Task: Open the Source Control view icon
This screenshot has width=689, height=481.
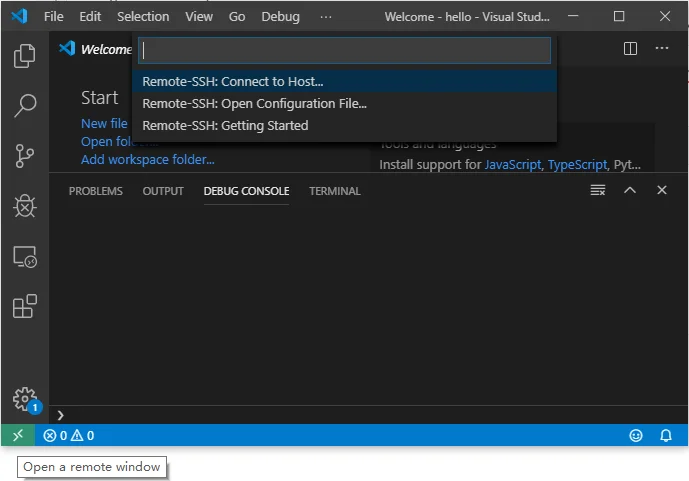Action: click(x=24, y=156)
